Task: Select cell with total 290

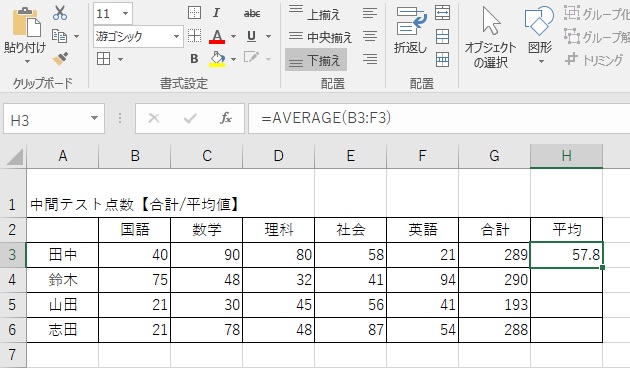Action: [495, 280]
